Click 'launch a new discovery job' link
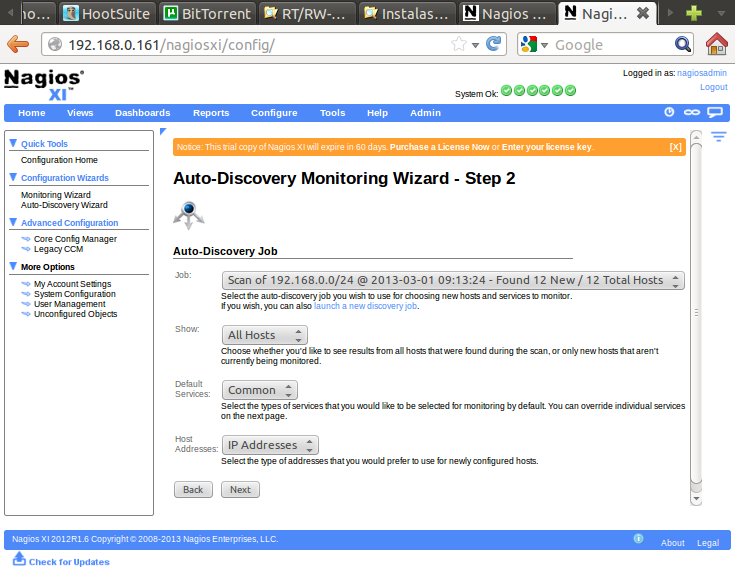Screen dimensions: 735x576 coord(365,306)
